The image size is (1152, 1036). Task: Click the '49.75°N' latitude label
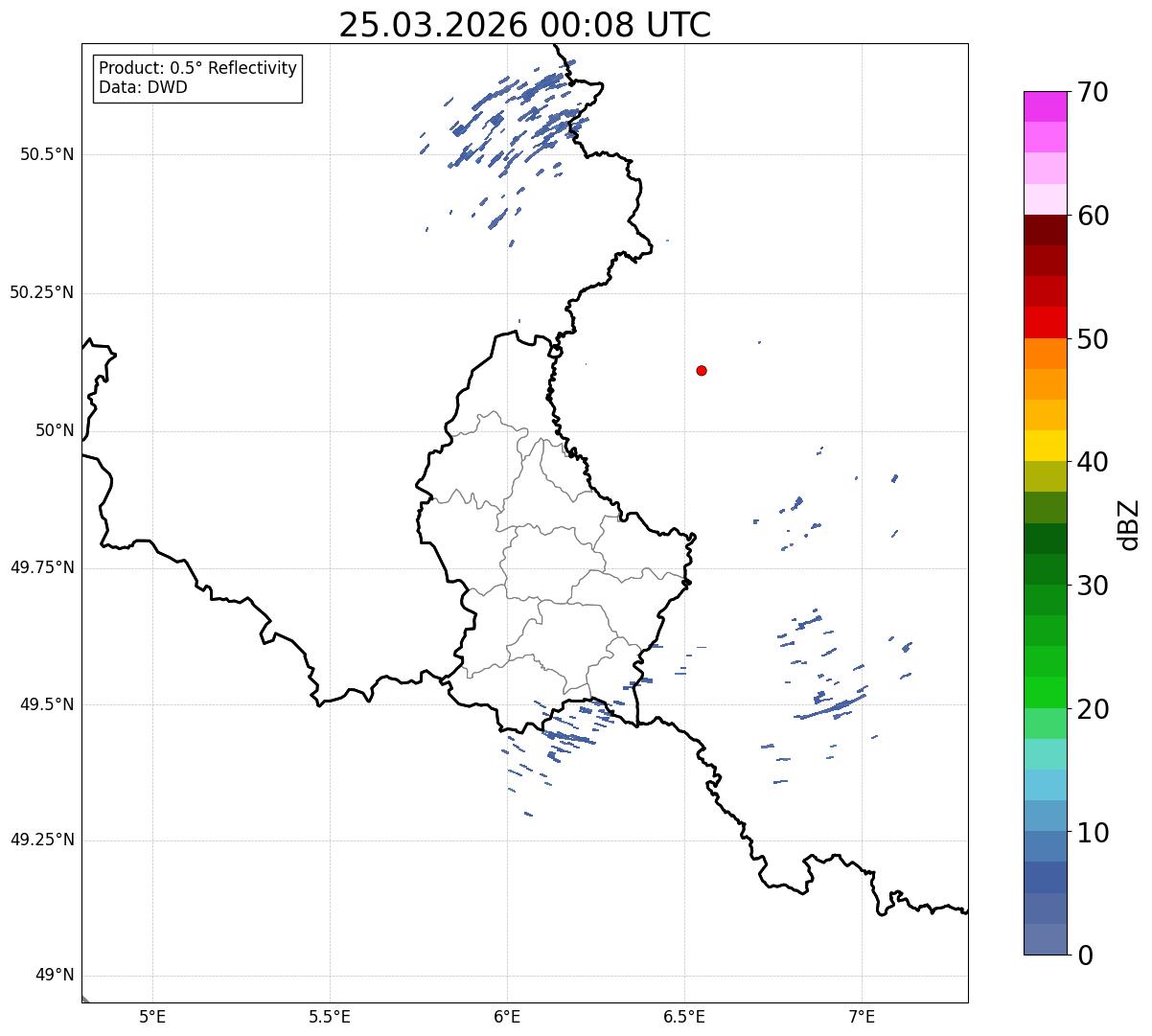[x=41, y=567]
